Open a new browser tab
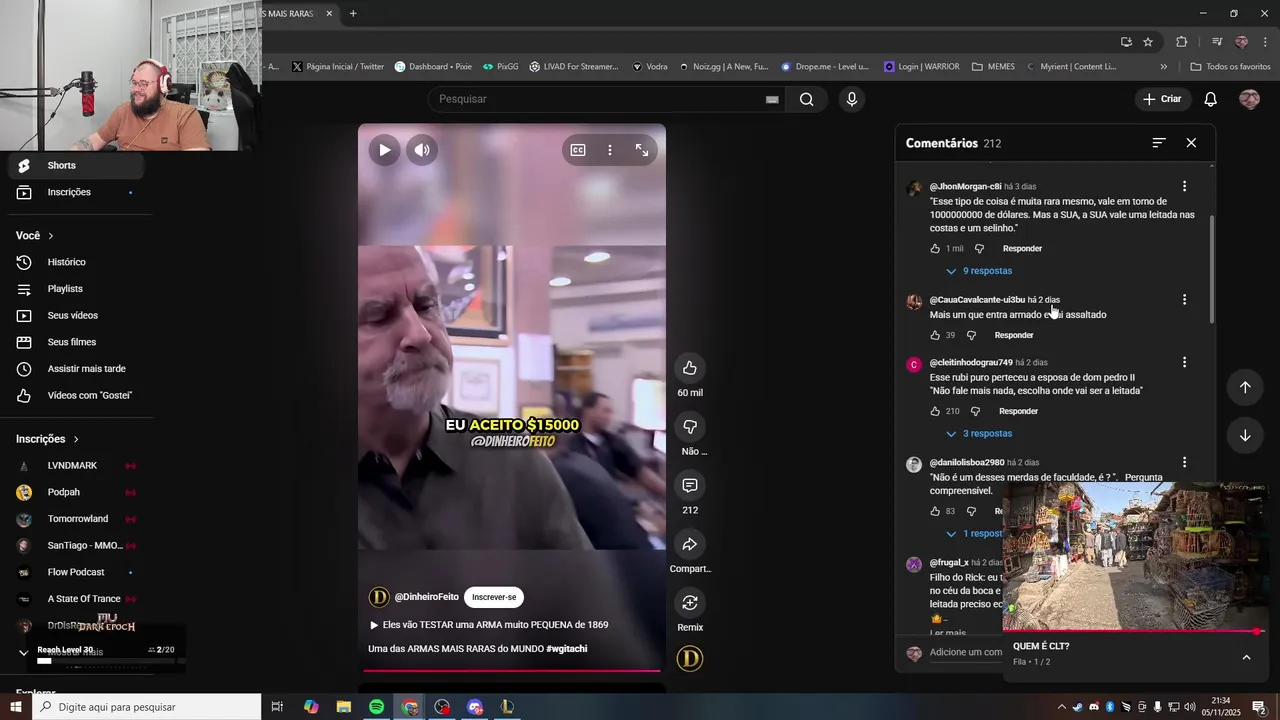 coord(353,14)
